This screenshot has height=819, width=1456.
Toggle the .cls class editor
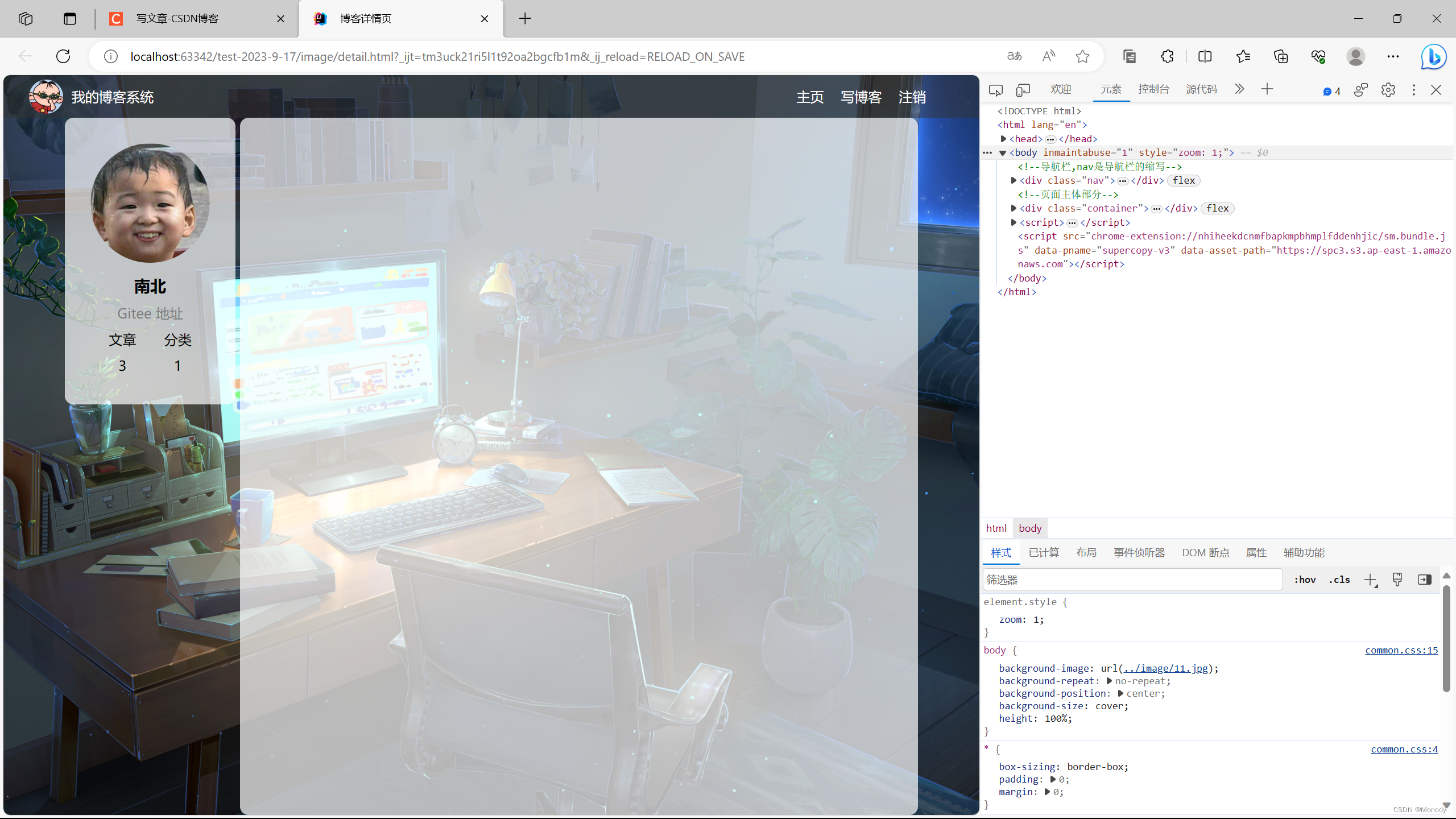(1339, 580)
